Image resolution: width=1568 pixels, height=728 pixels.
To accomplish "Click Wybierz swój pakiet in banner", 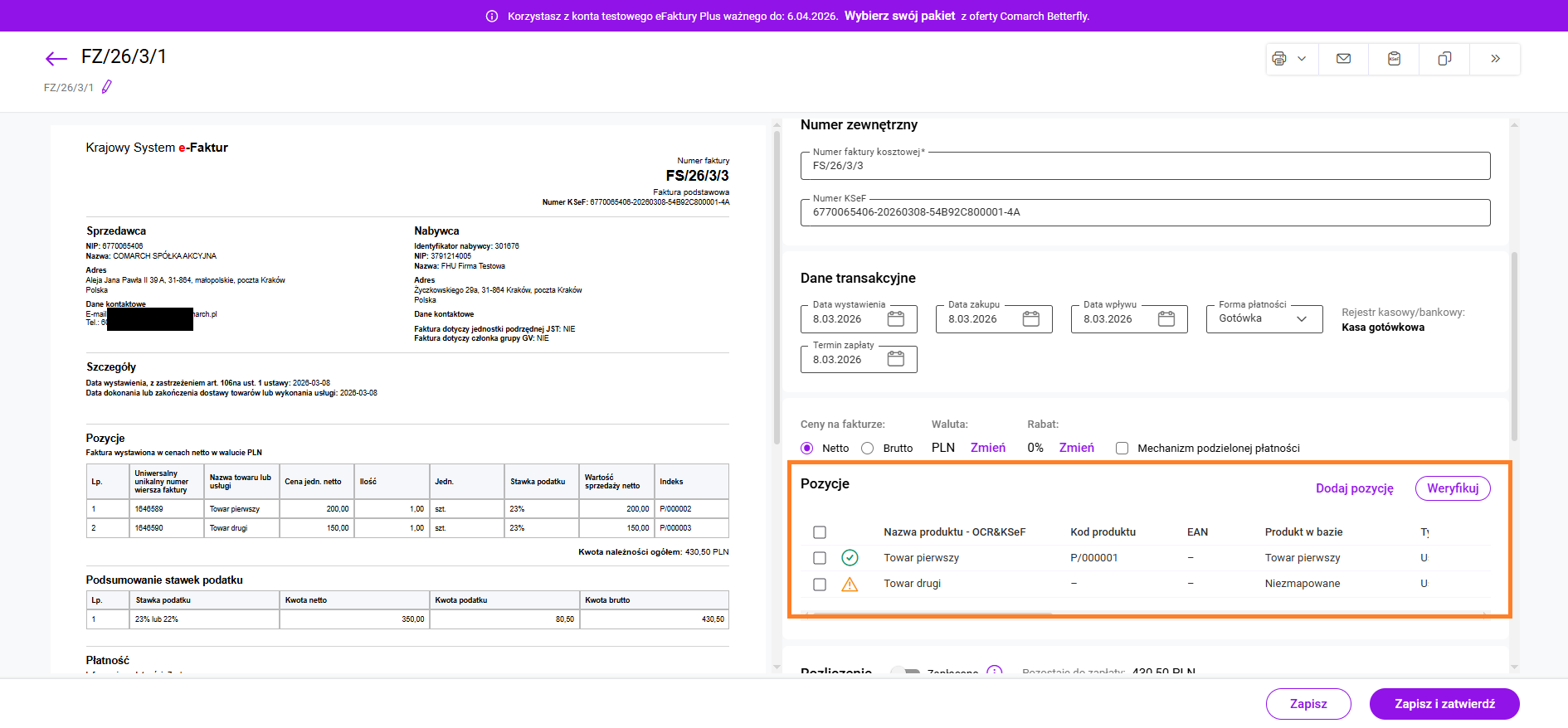I will (x=899, y=16).
